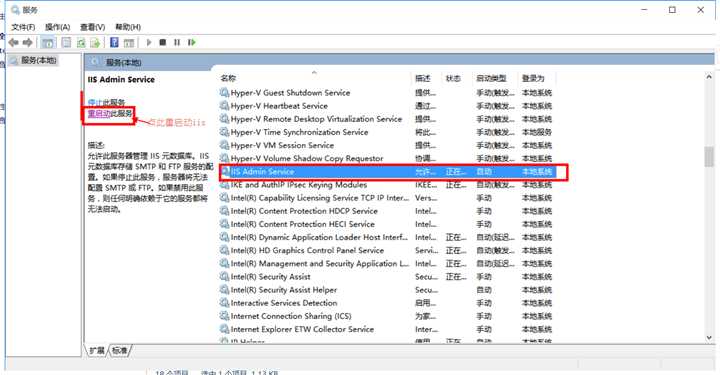The height and width of the screenshot is (375, 720).
Task: Restart the service with the restart toolbar icon
Action: [x=191, y=42]
